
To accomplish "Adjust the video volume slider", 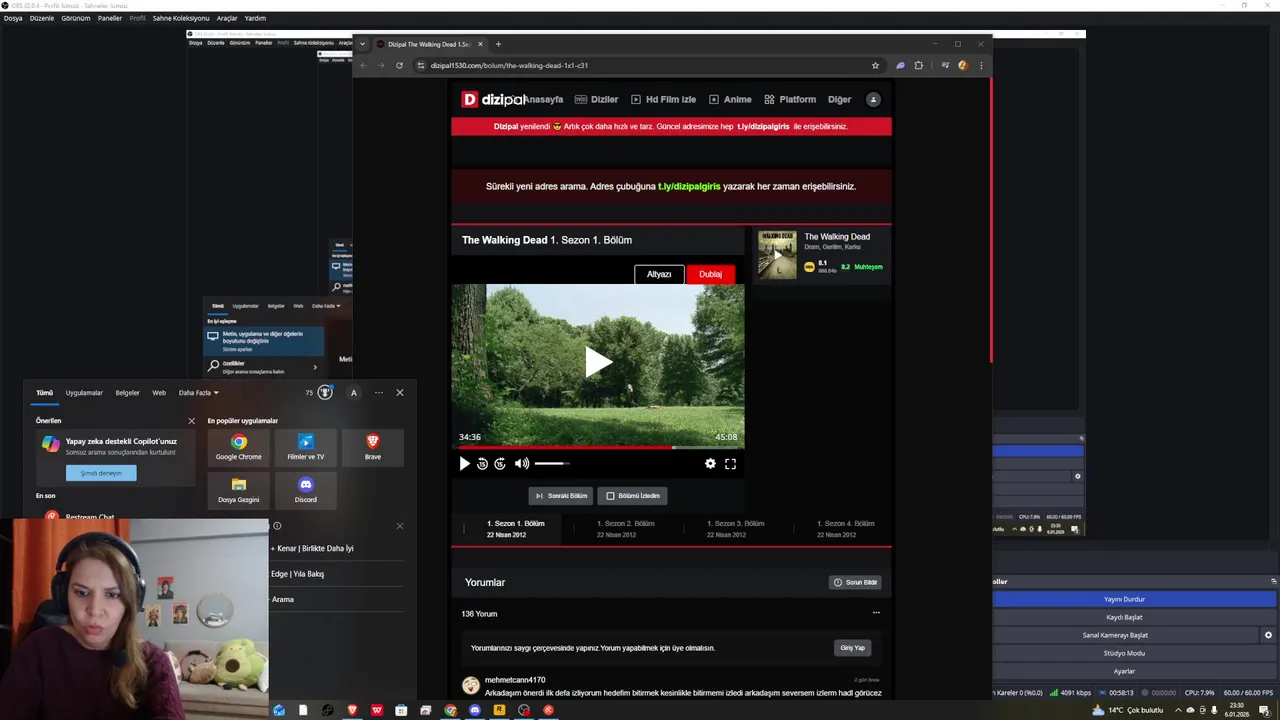I will pos(552,464).
